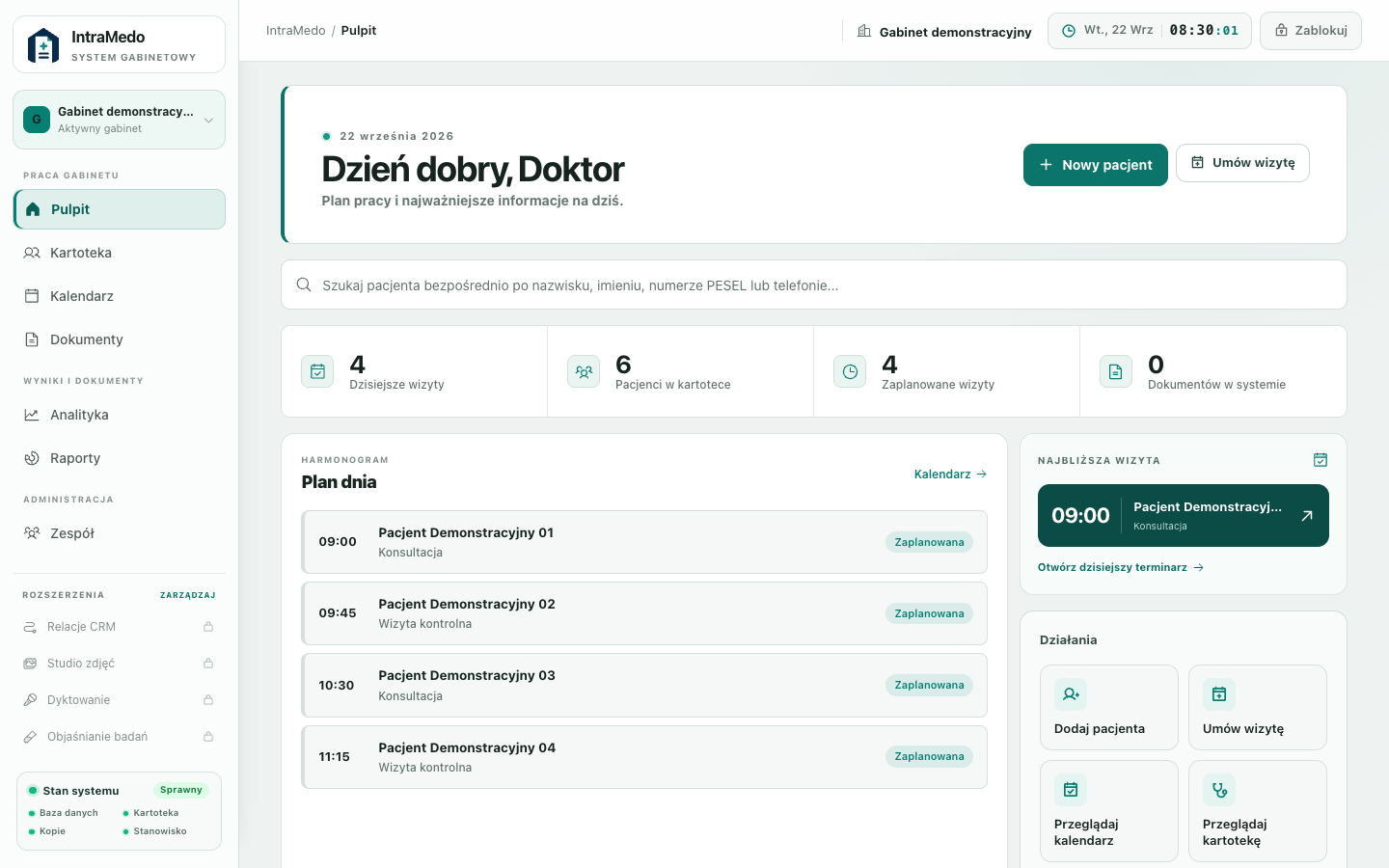Screen dimensions: 1389x868
Task: Click the Umów wizytę tile under Działania
Action: click(x=1258, y=707)
